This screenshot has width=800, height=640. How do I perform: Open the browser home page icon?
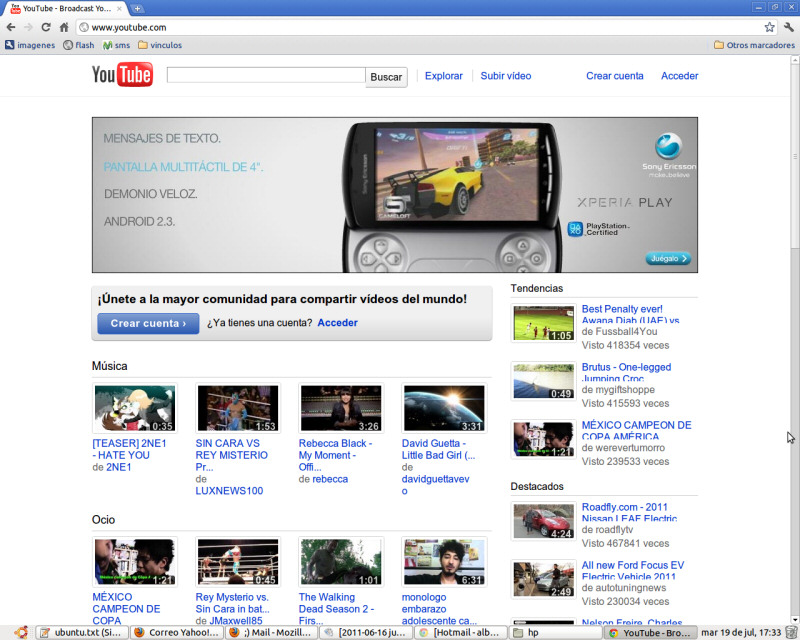64,27
